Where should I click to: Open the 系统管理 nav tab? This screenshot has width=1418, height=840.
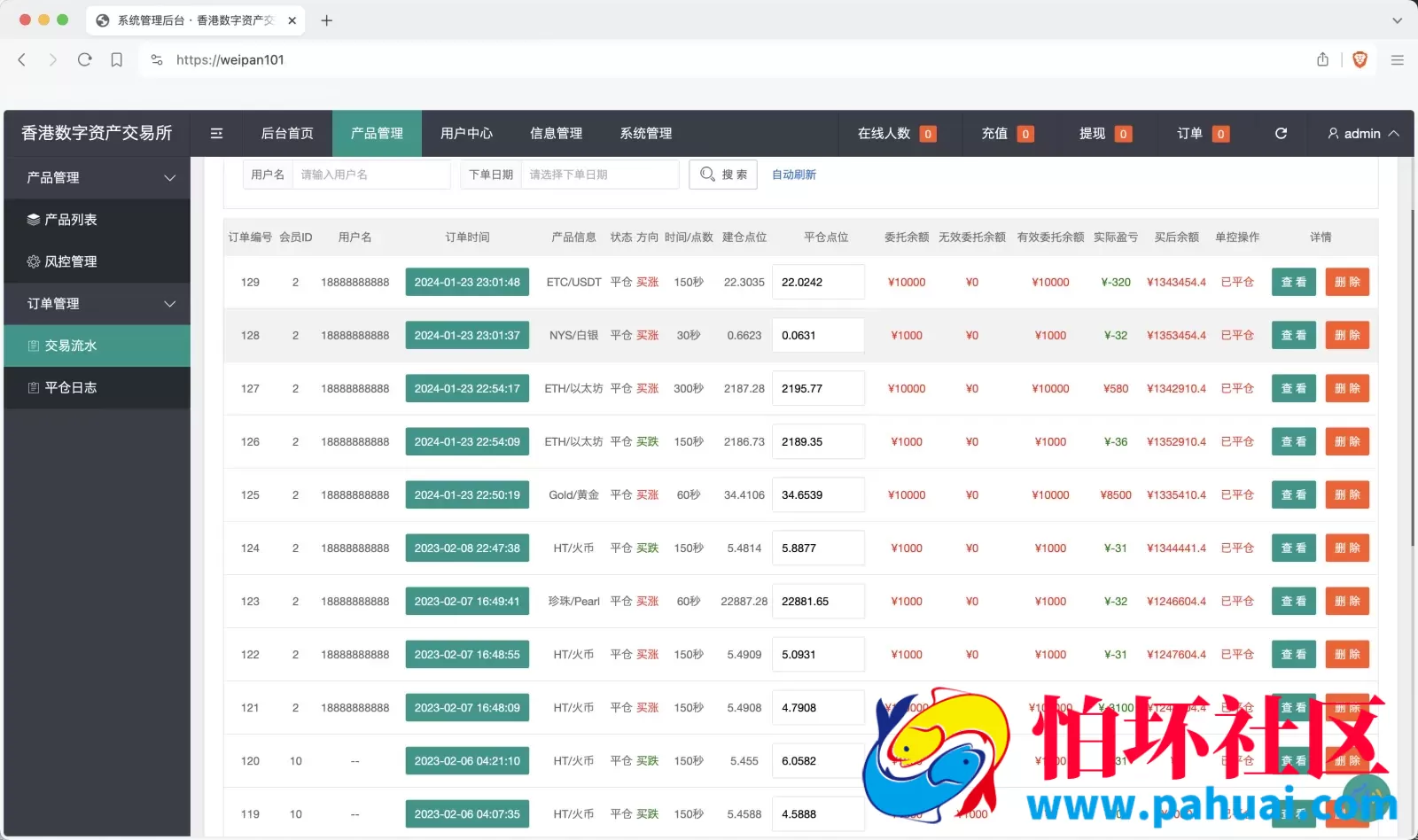click(646, 133)
